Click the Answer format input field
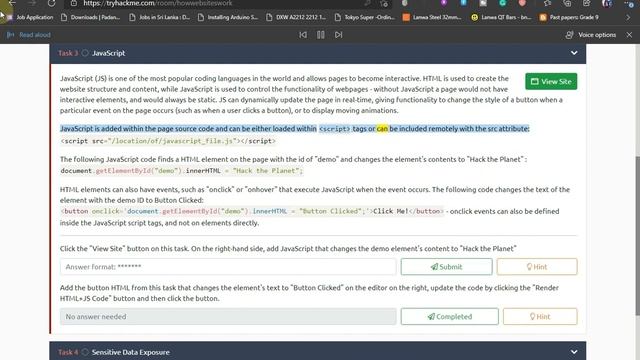Viewport: 640px width, 360px height. tap(228, 267)
